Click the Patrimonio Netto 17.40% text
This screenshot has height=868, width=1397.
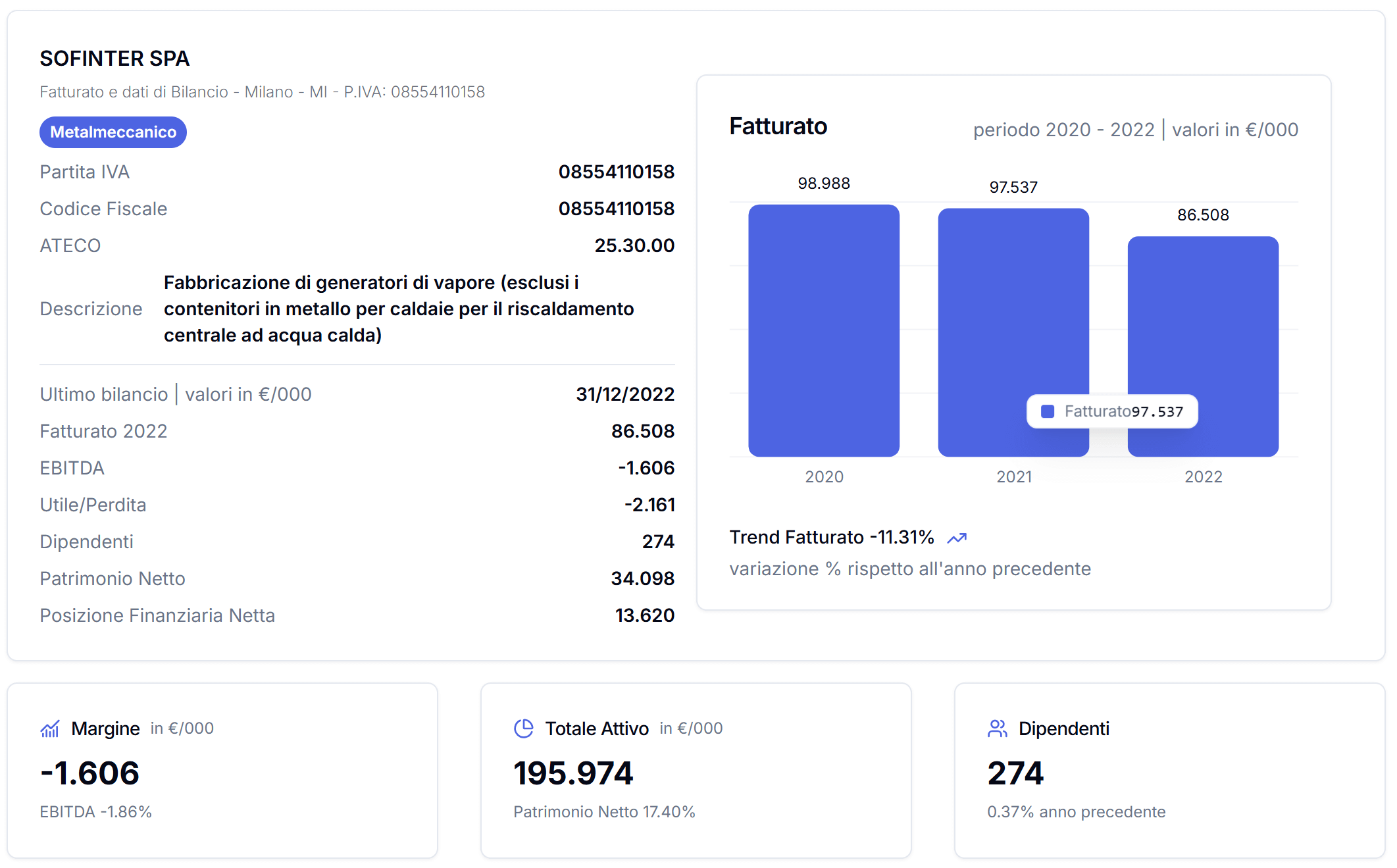(x=604, y=812)
